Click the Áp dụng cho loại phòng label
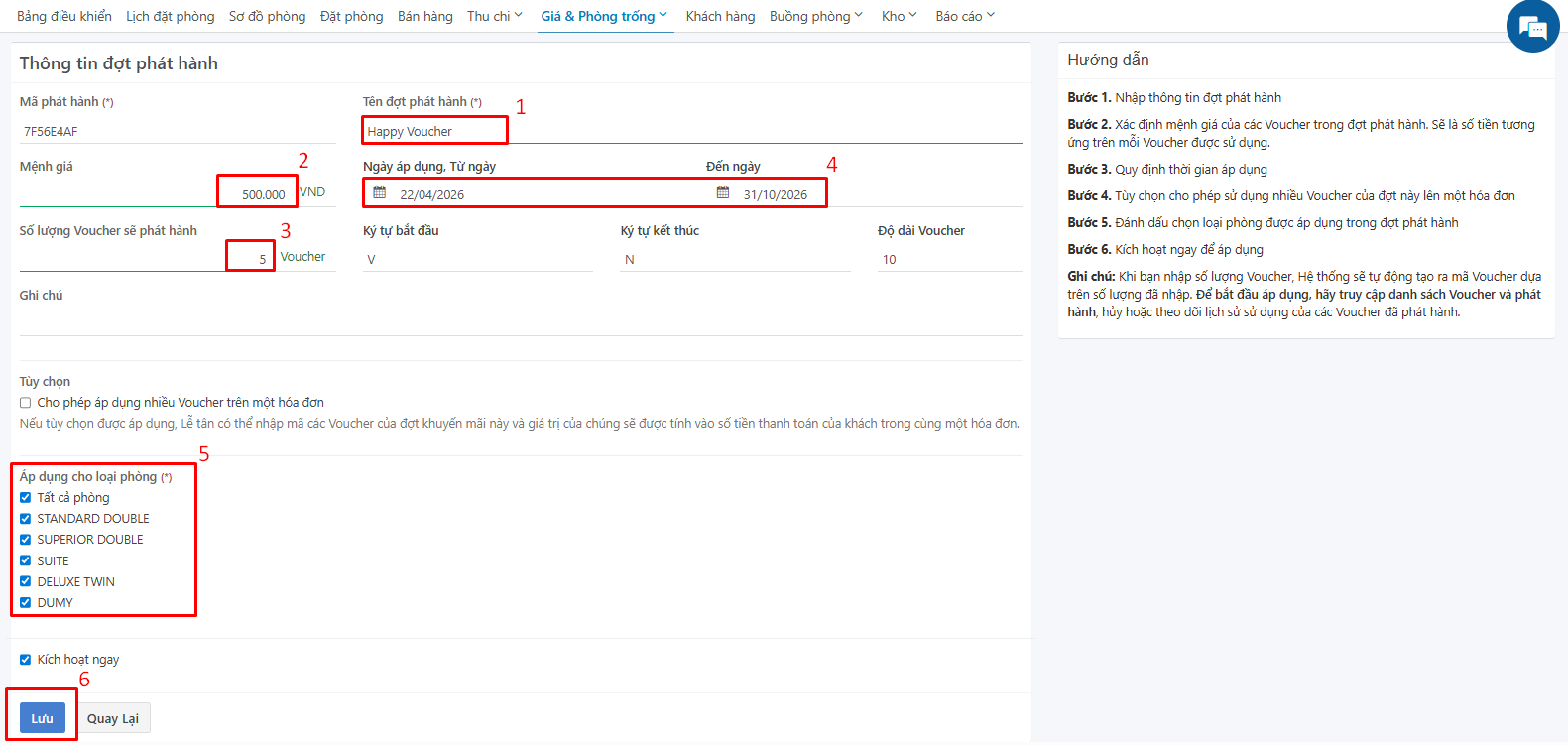 pos(95,476)
